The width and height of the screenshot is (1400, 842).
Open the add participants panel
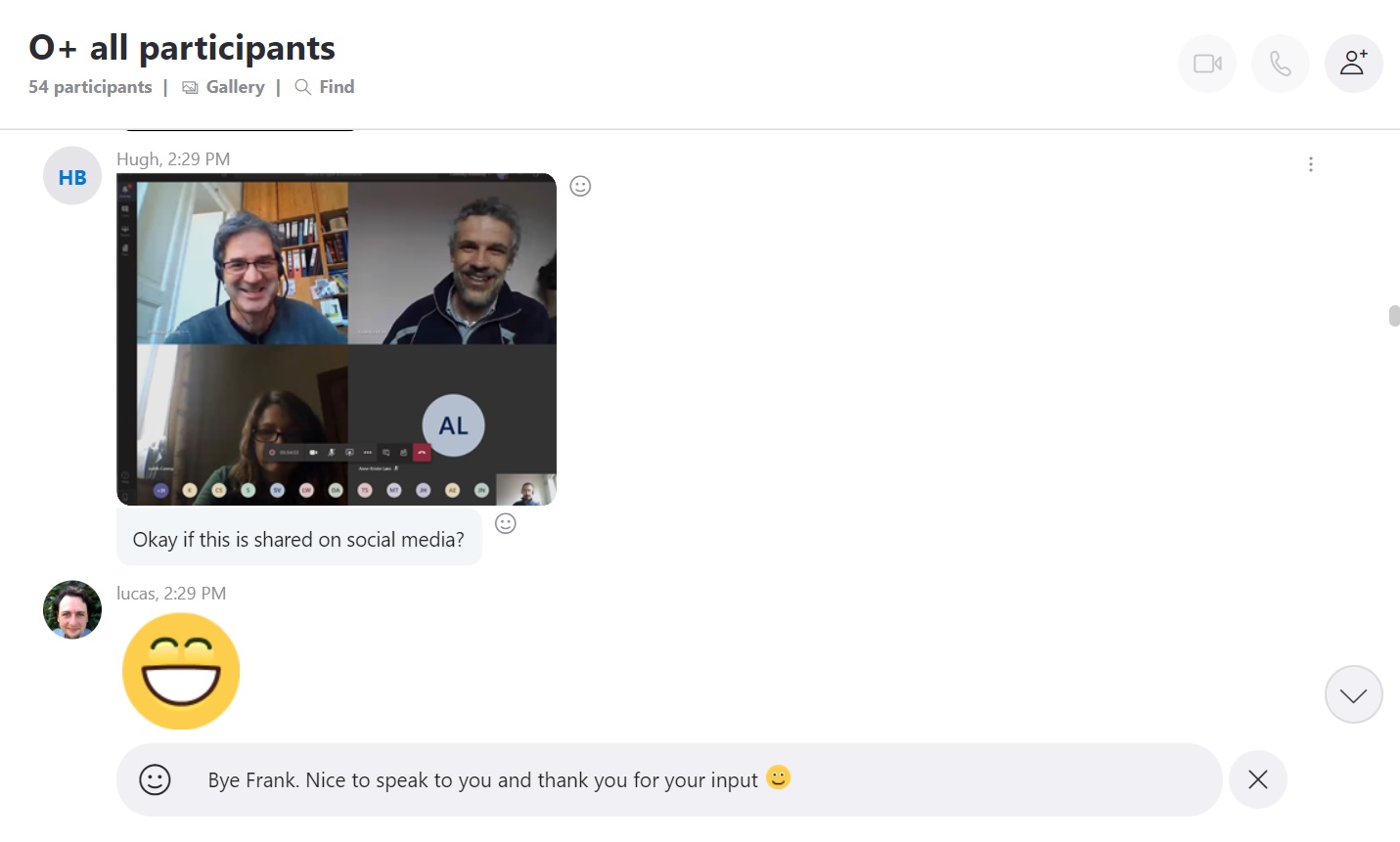click(x=1353, y=63)
